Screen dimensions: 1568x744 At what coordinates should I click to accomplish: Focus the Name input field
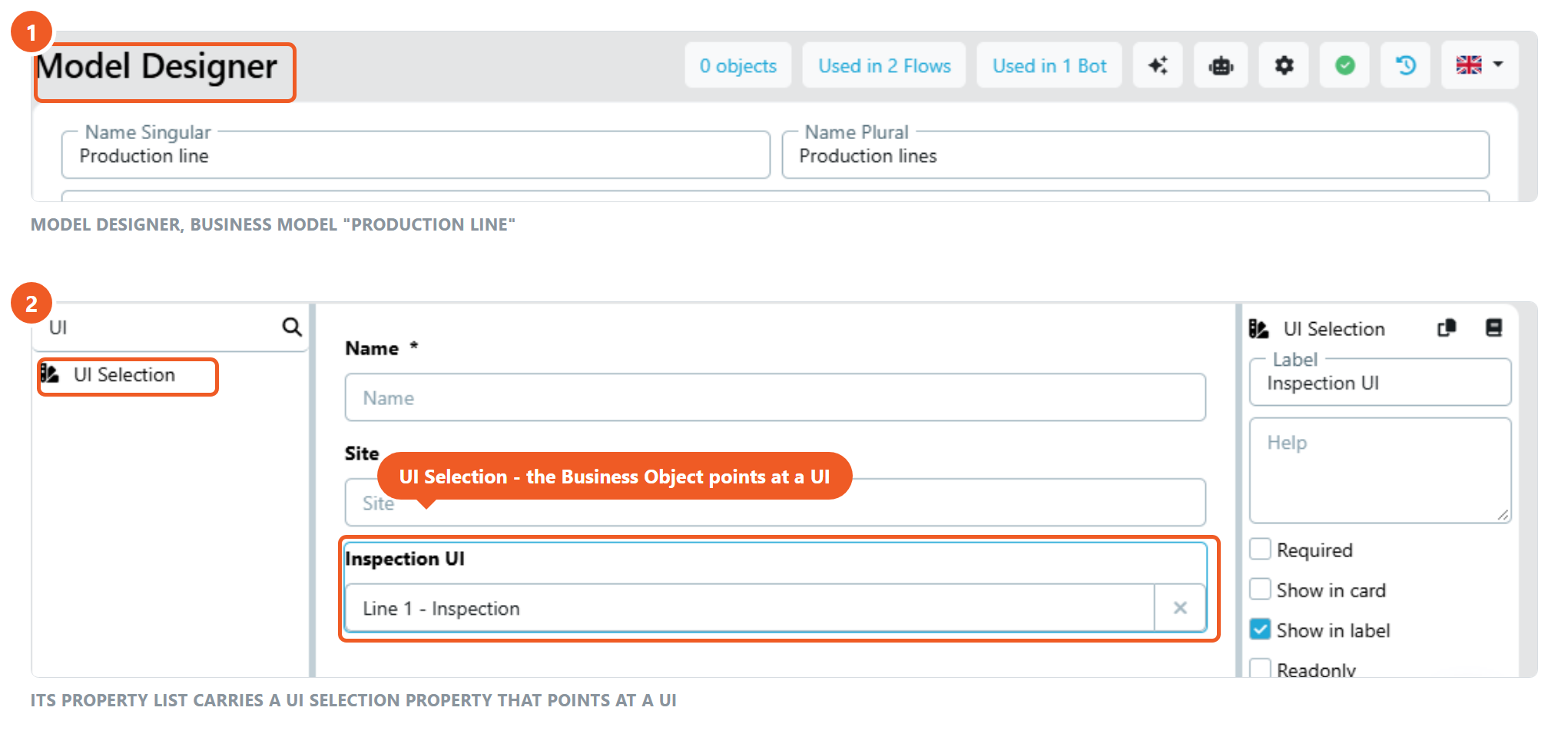tap(775, 397)
